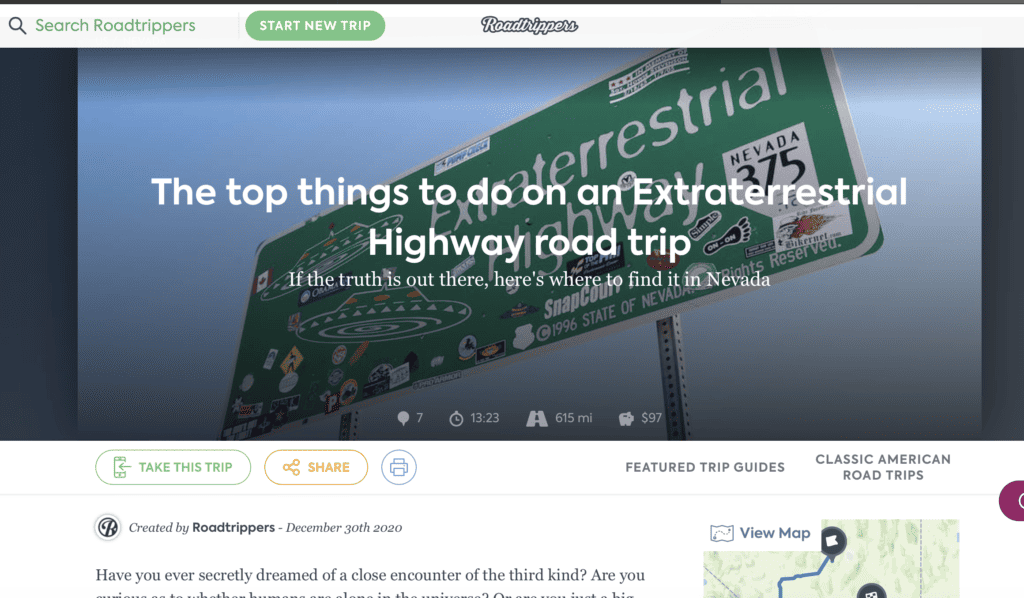Print the trip with printer icon
Screen dimensions: 1024x598
399,467
